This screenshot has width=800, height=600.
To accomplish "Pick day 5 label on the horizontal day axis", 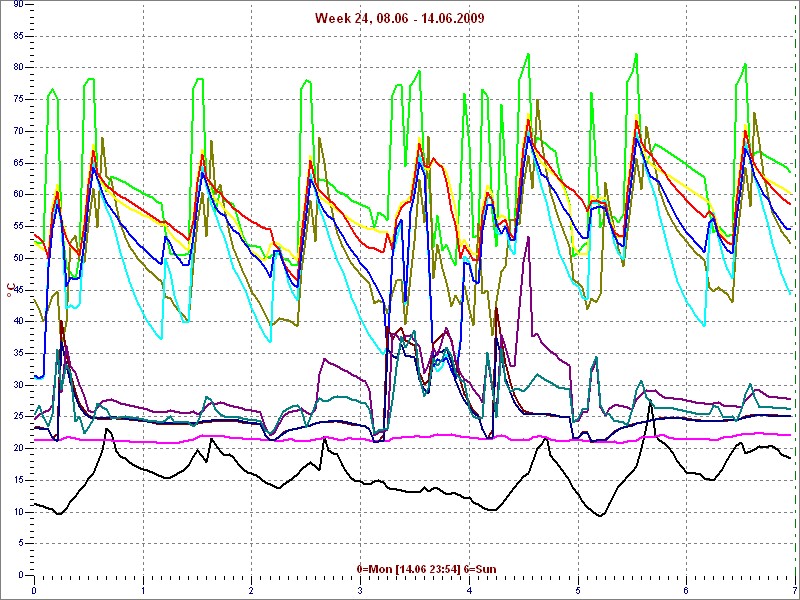I will coord(578,591).
